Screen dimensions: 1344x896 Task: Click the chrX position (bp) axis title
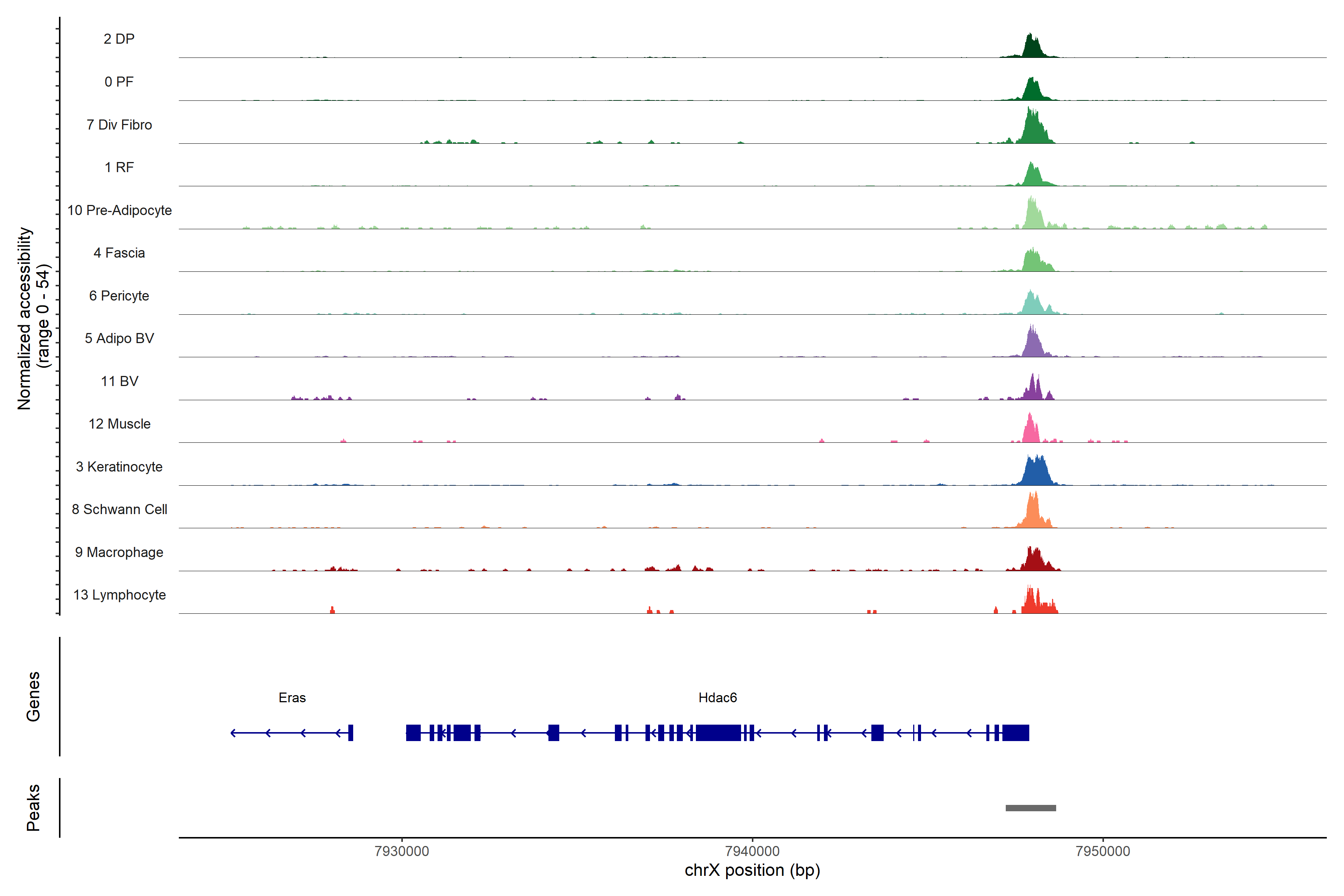click(x=752, y=870)
